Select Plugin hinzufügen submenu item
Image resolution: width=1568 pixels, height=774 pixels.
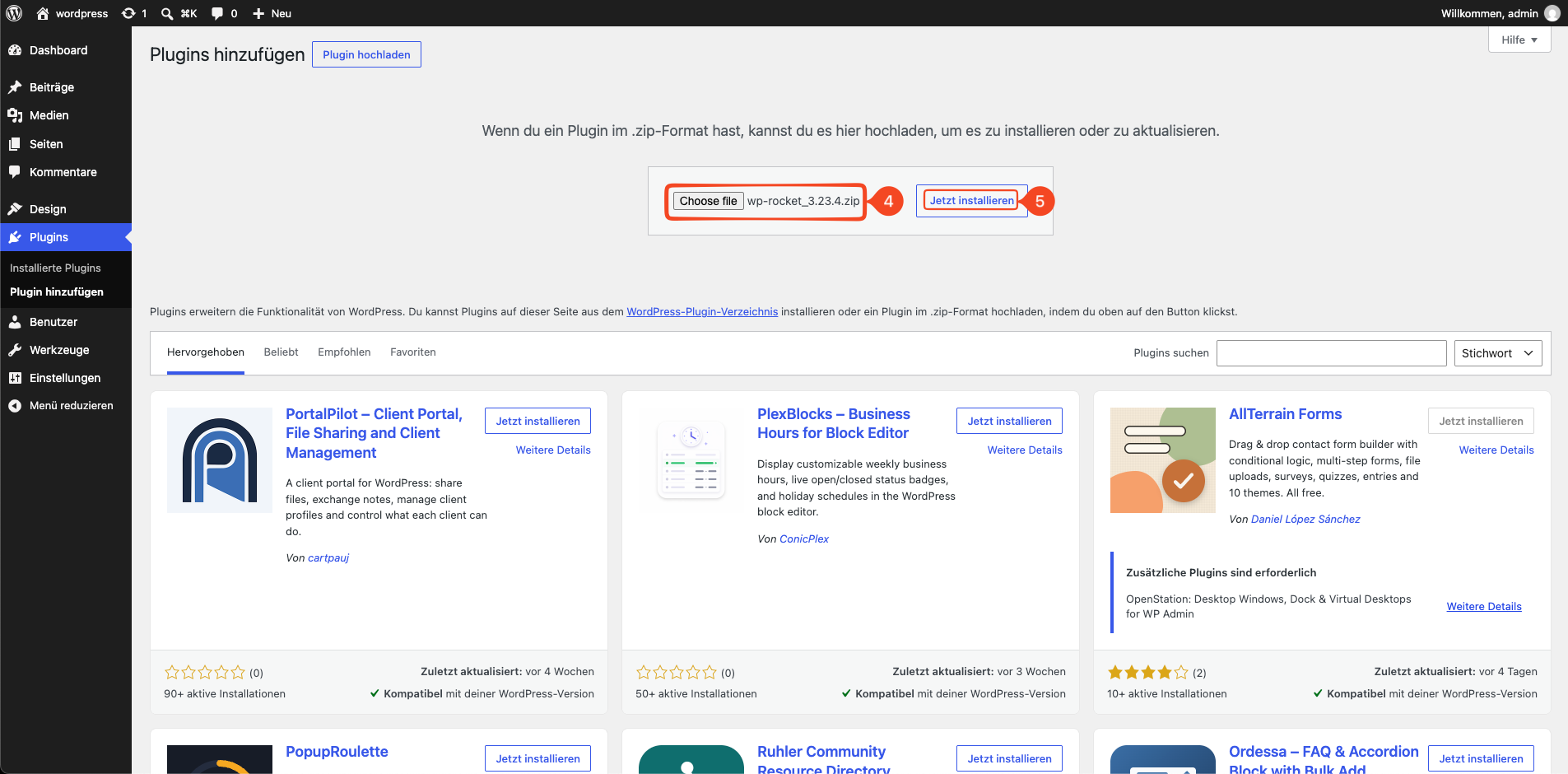click(x=57, y=292)
